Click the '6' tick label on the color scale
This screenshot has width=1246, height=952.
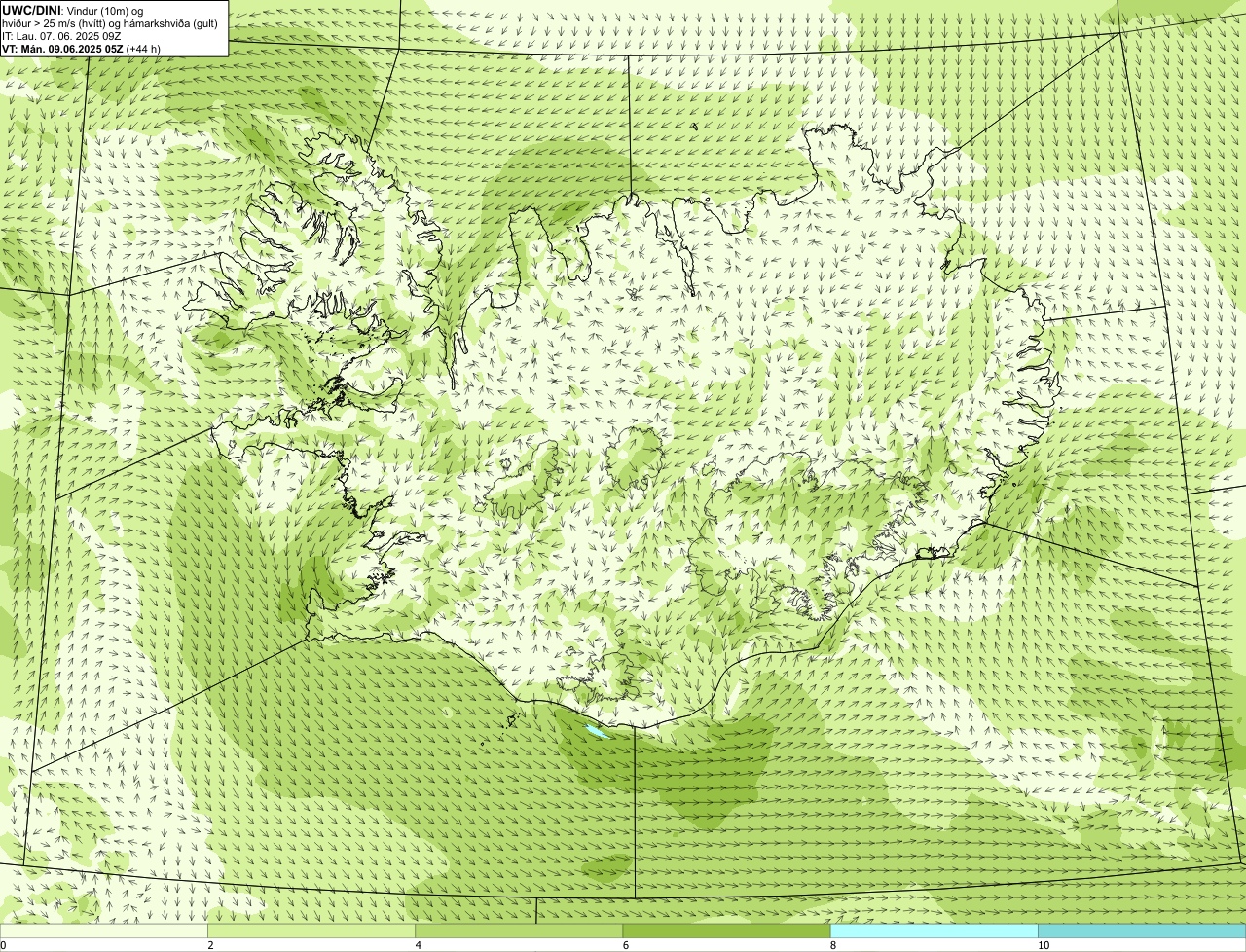(626, 945)
